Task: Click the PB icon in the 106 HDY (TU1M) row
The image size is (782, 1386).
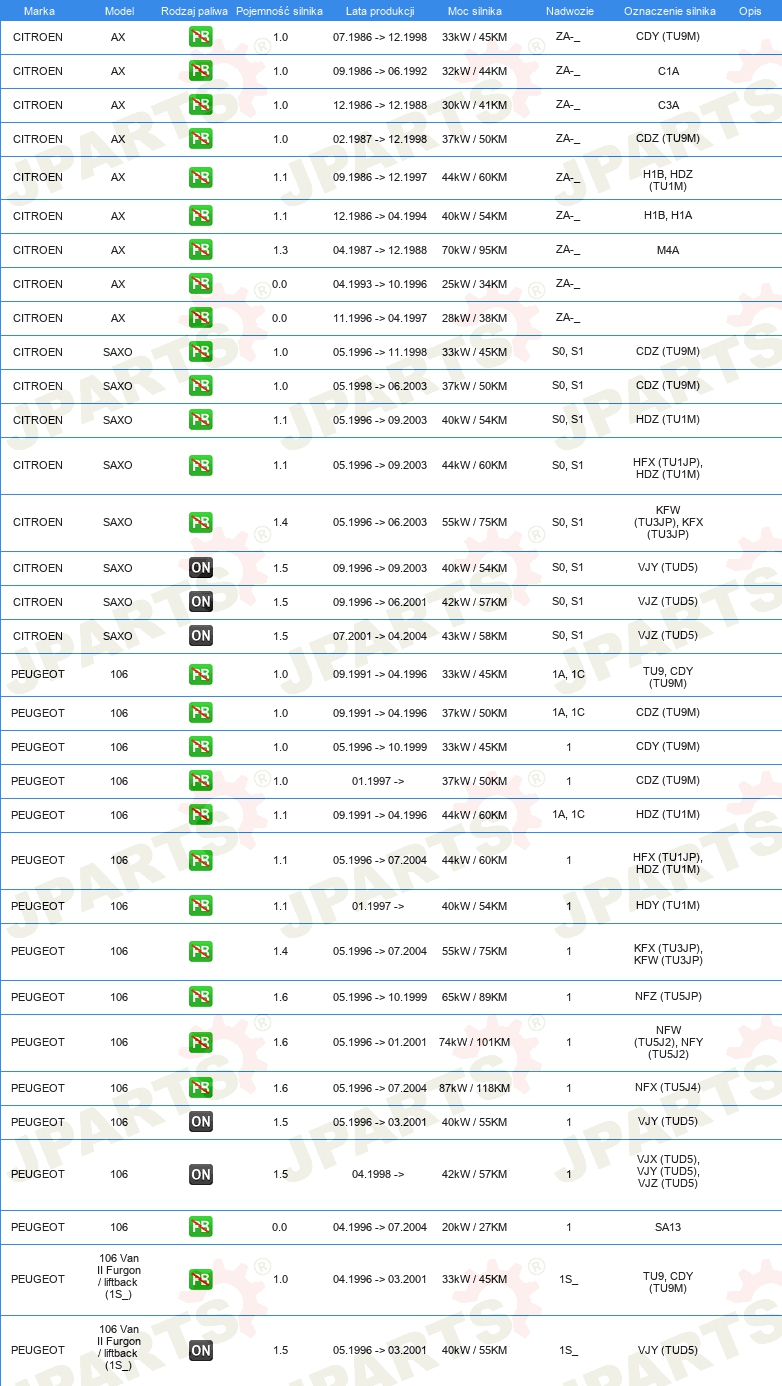Action: pyautogui.click(x=201, y=906)
